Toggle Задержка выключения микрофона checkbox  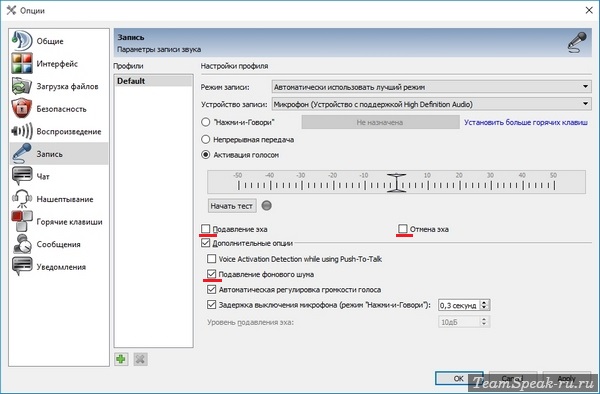pyautogui.click(x=211, y=305)
